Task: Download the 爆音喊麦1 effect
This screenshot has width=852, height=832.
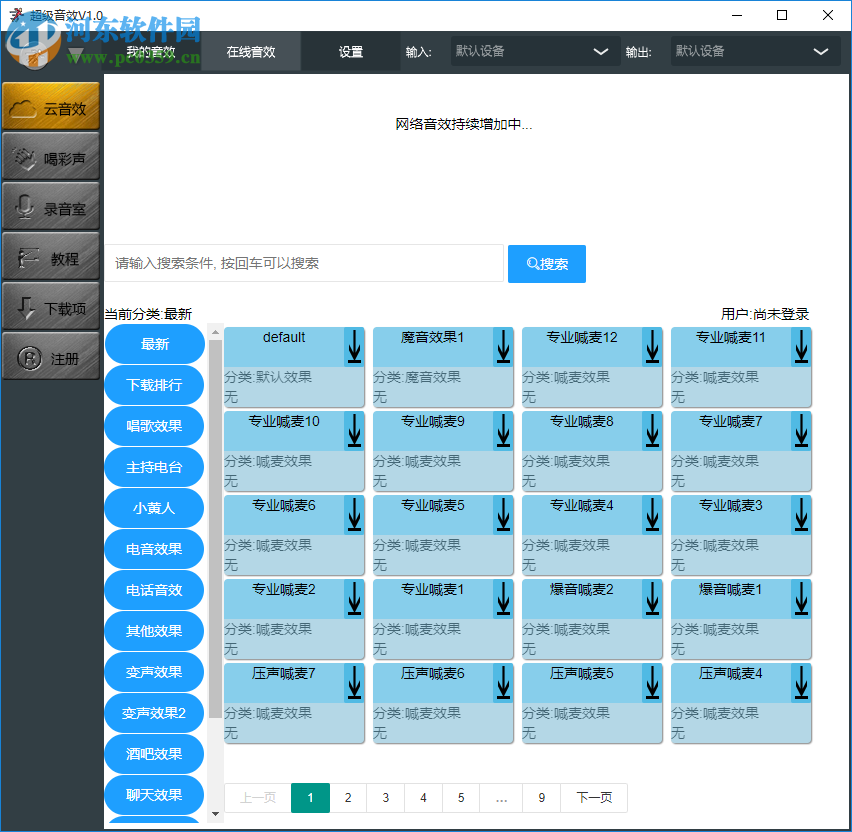Action: [800, 600]
